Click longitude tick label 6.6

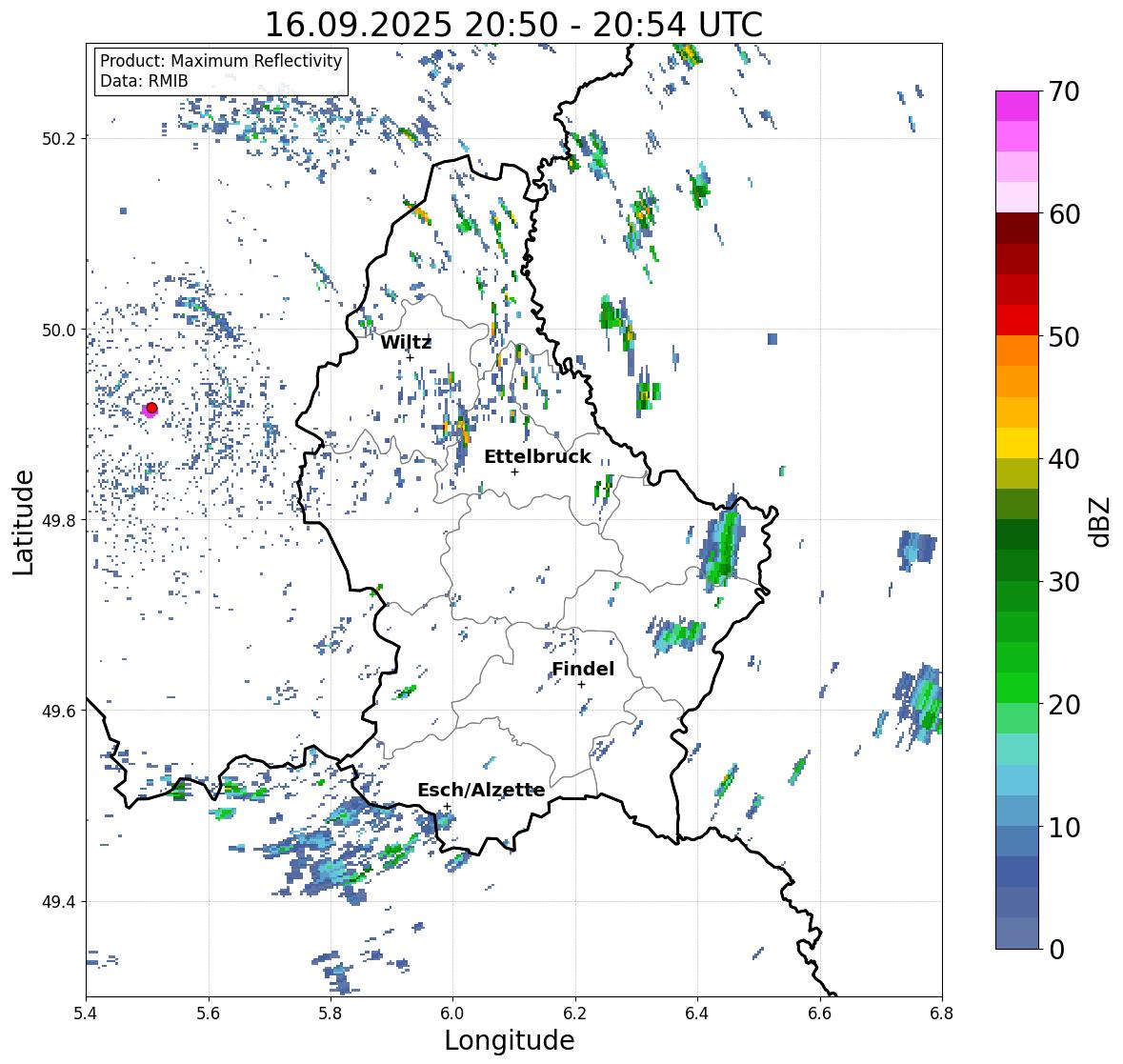click(x=820, y=1013)
